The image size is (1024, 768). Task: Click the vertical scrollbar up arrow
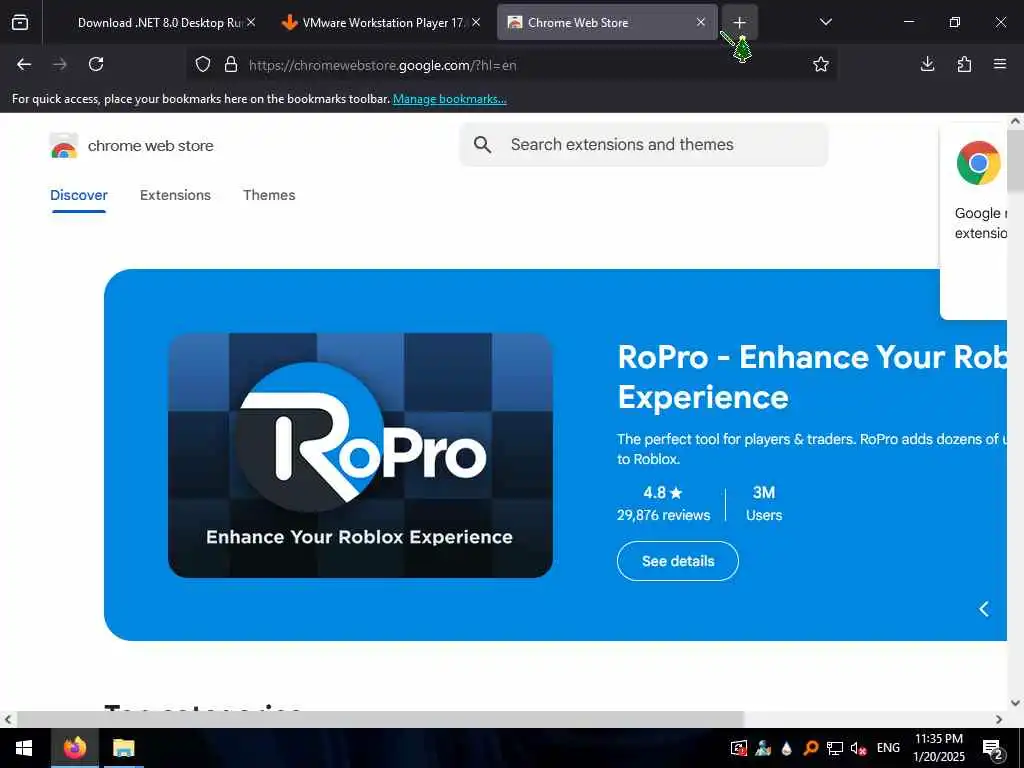pos(1016,121)
